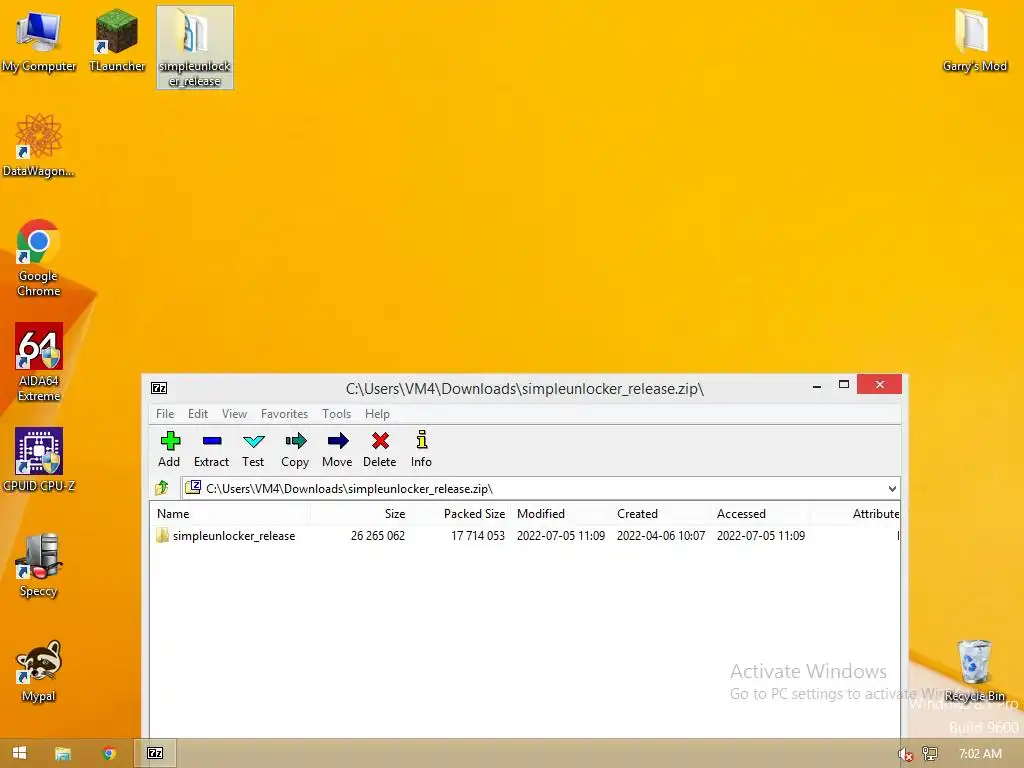Click the 26 265 062 size value
This screenshot has height=768, width=1024.
pos(377,536)
